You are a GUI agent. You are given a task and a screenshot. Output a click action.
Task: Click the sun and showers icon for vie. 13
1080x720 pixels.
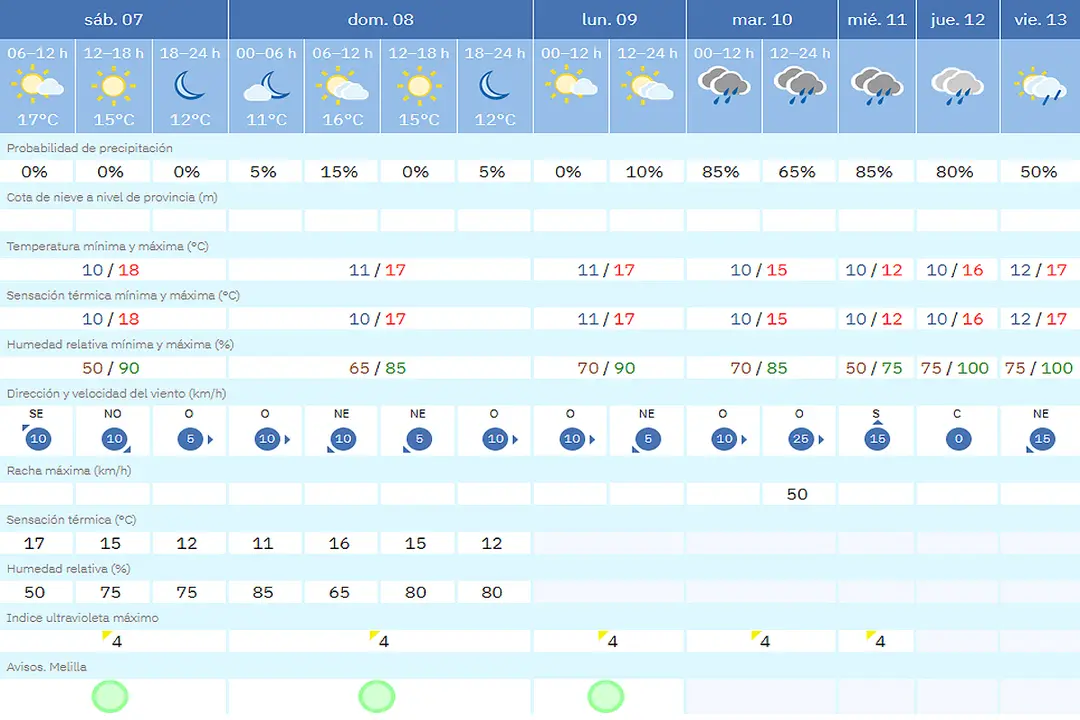tap(1040, 86)
